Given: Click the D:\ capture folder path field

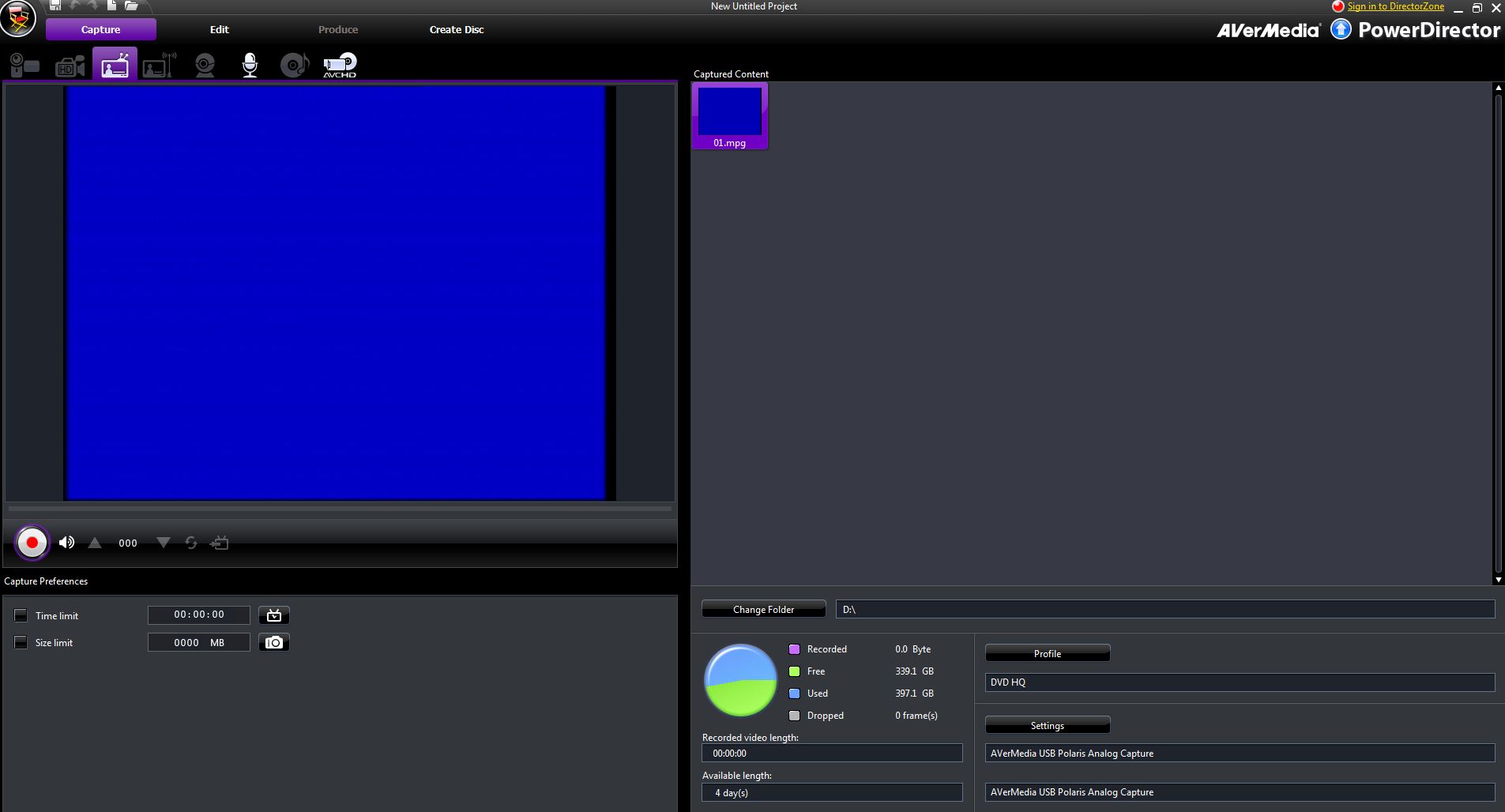Looking at the screenshot, I should pos(1165,609).
